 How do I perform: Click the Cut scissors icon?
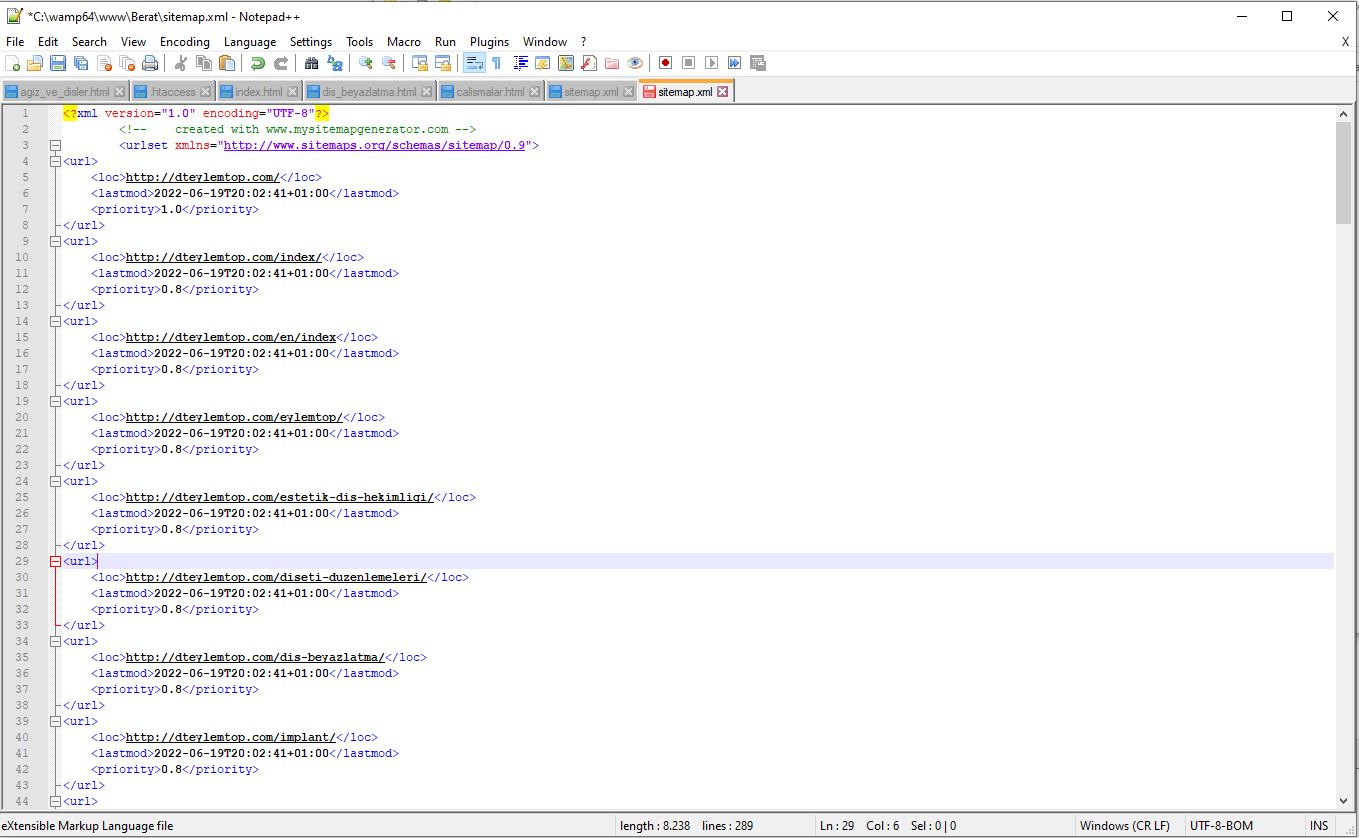181,63
